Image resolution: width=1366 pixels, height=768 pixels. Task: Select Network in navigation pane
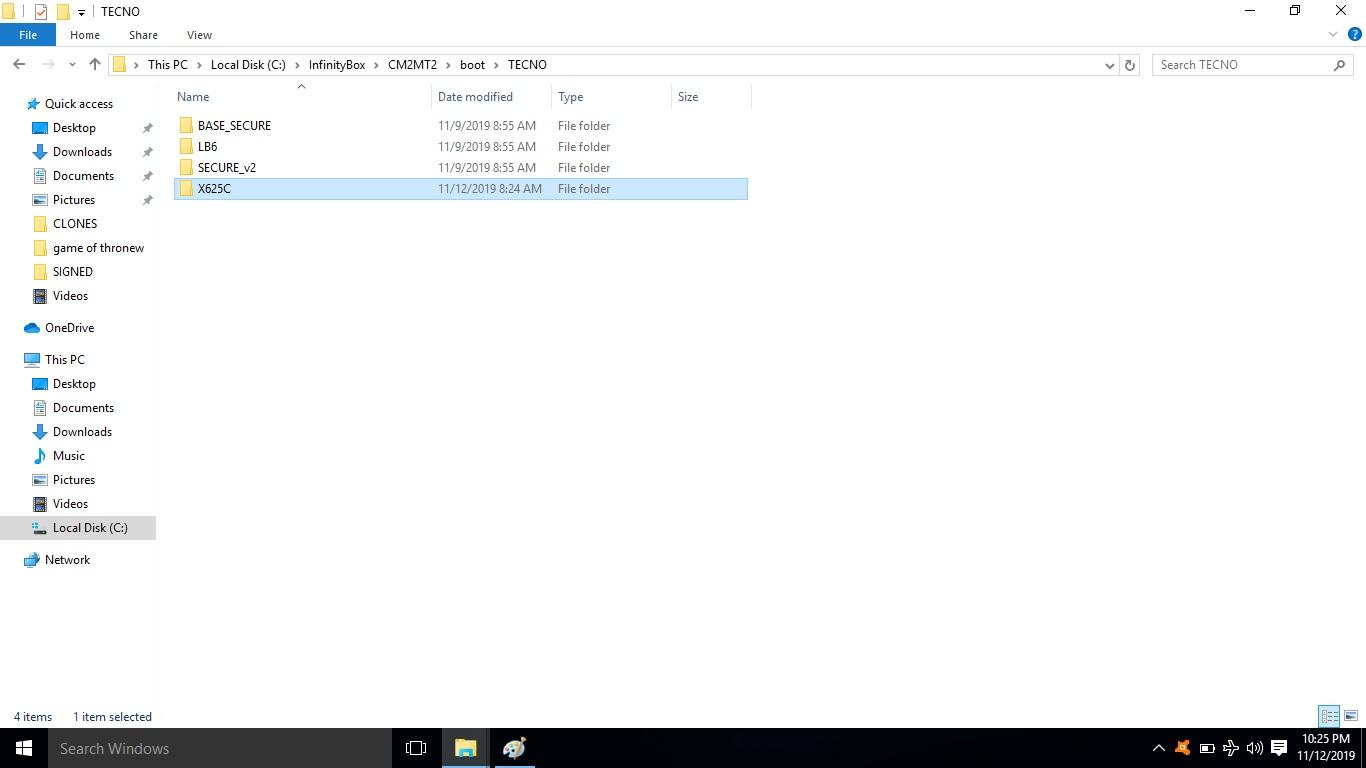pyautogui.click(x=67, y=560)
